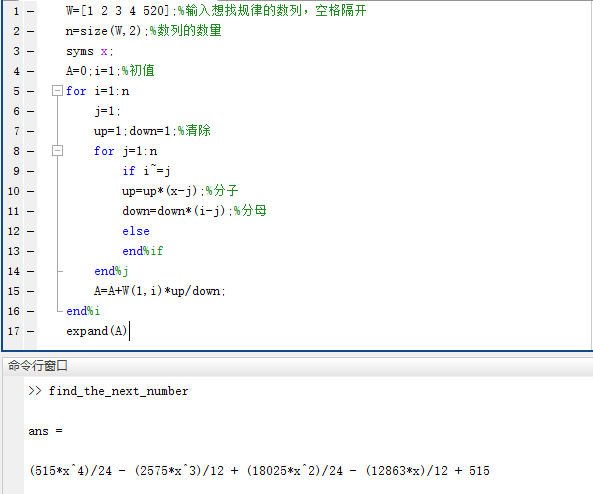Click the polynomial result starting (515*x^4)/24
Screen dimensions: 593x494
[x=259, y=471]
